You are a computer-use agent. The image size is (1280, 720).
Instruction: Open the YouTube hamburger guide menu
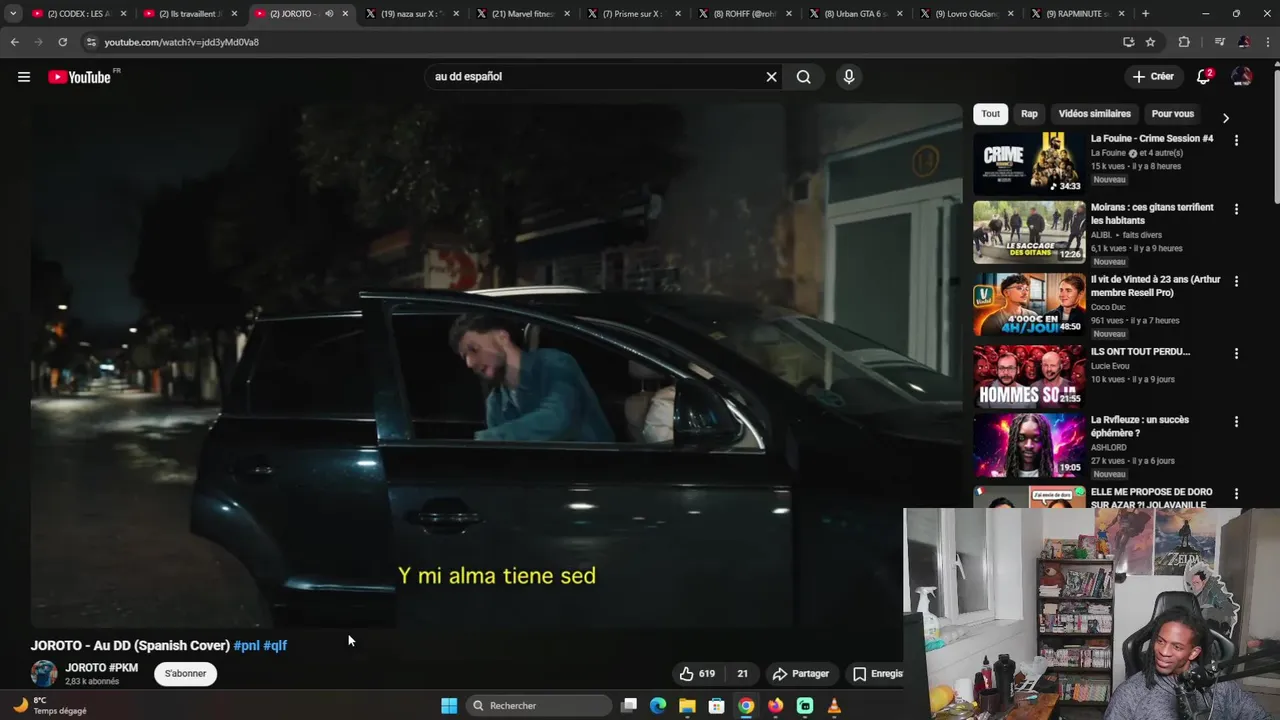click(x=24, y=77)
